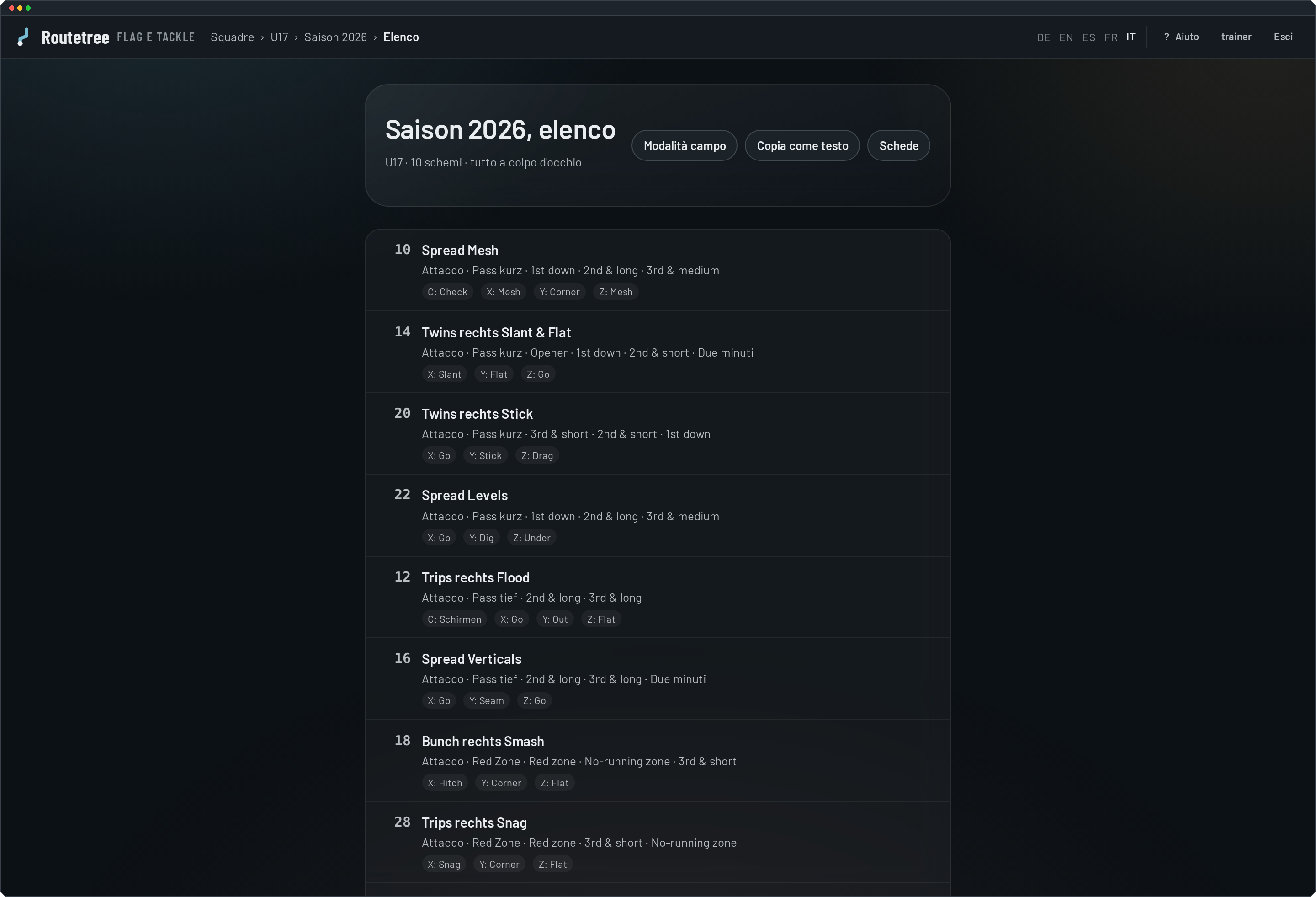Click the Routetree logo icon
The height and width of the screenshot is (897, 1316).
coord(23,37)
